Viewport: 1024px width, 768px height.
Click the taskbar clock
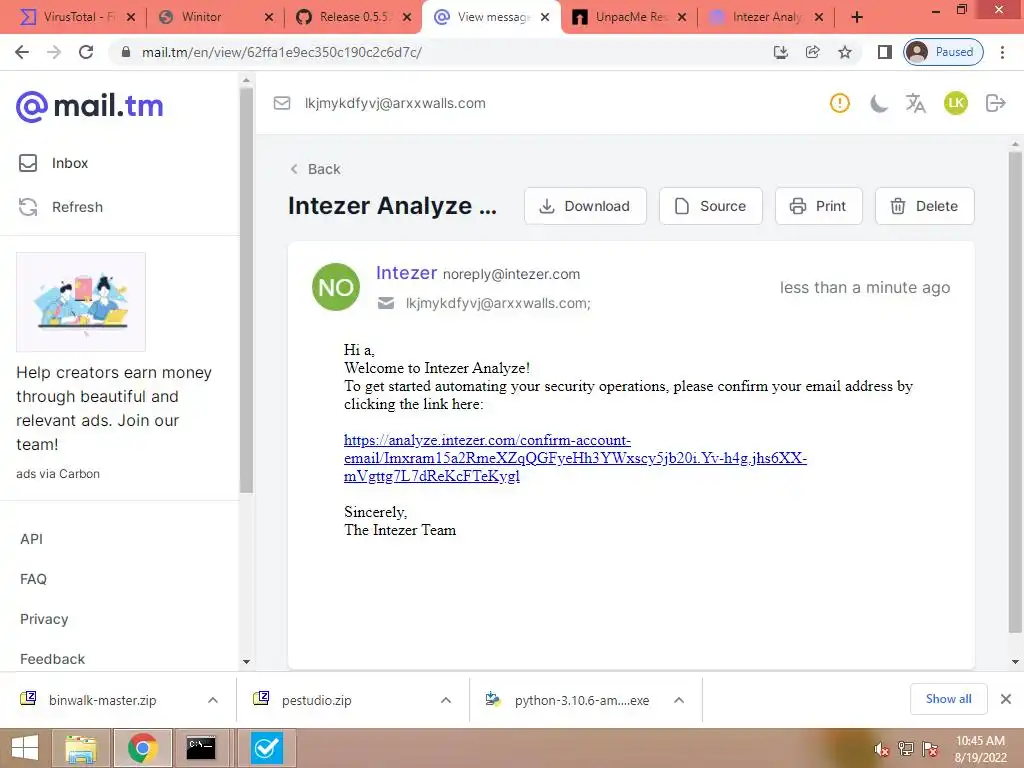click(980, 749)
